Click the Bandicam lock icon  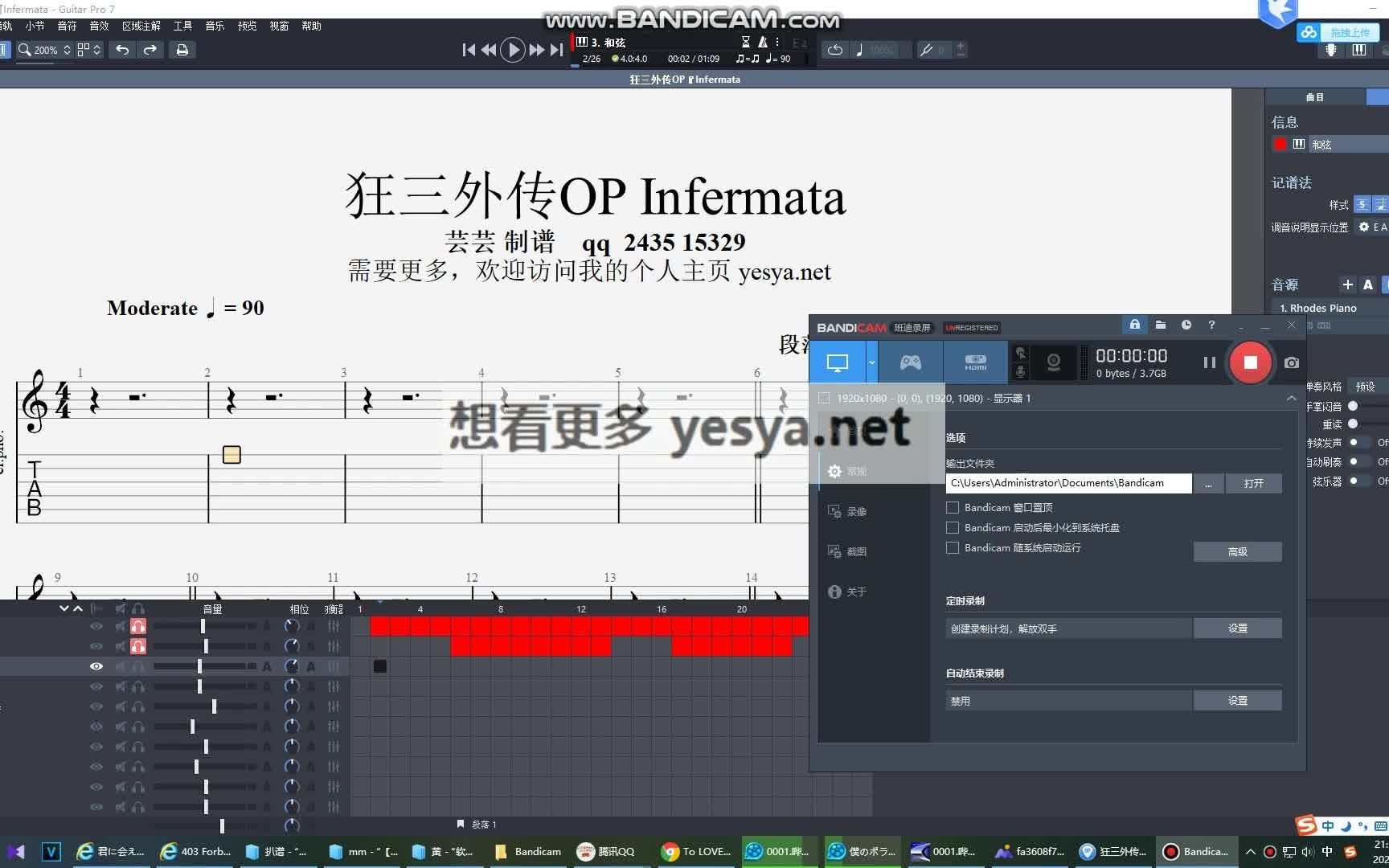[x=1134, y=325]
